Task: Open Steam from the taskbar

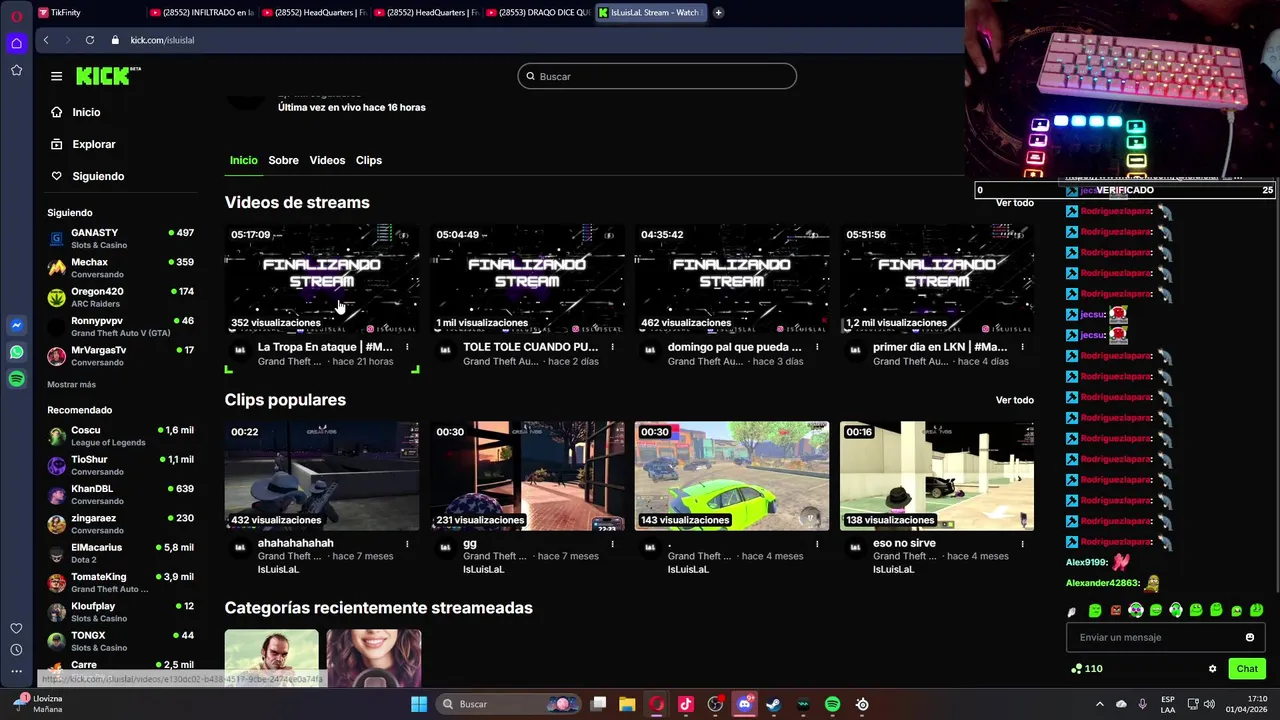Action: pyautogui.click(x=773, y=704)
